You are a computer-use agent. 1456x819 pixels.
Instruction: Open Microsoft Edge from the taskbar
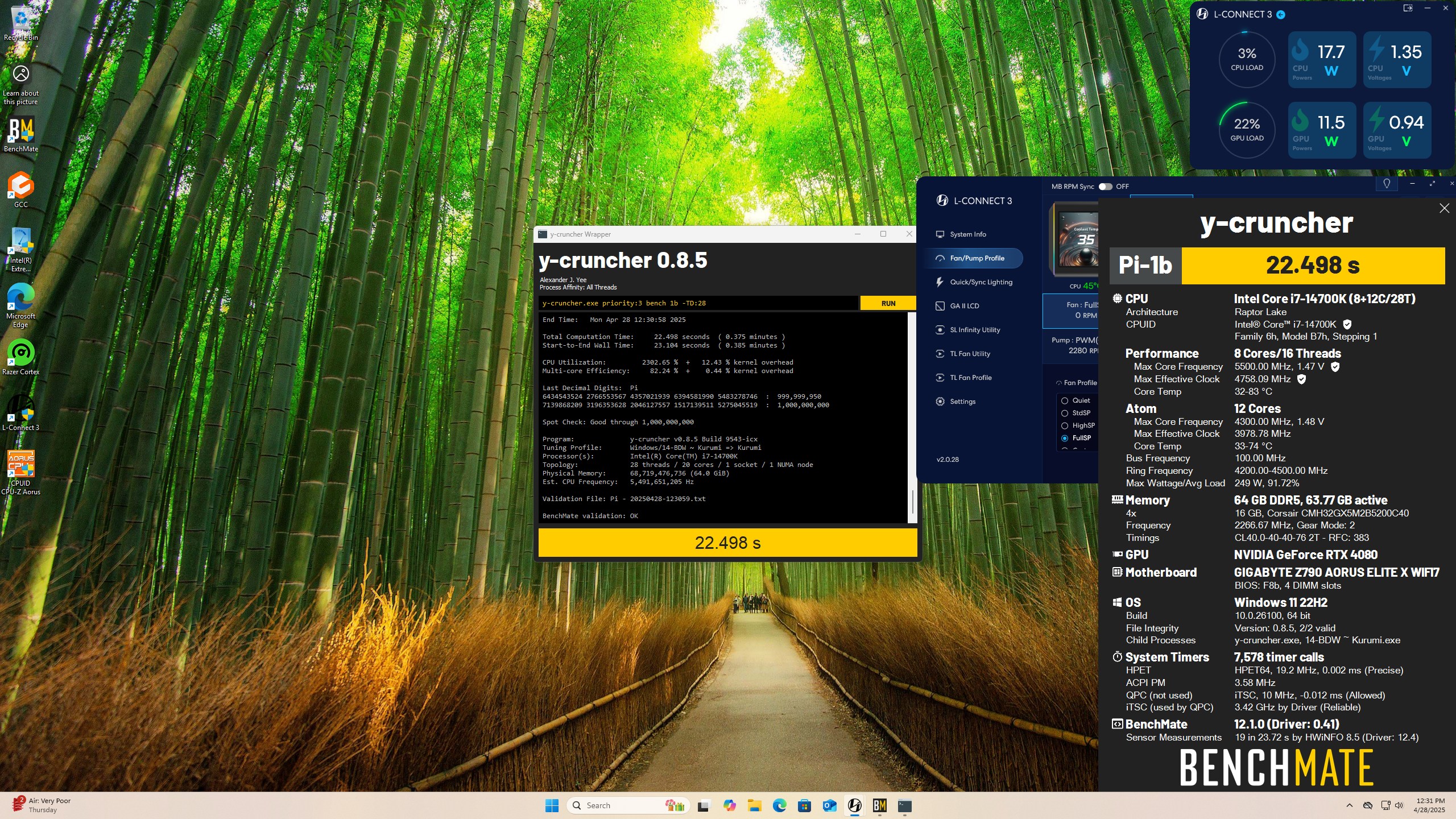pyautogui.click(x=779, y=805)
